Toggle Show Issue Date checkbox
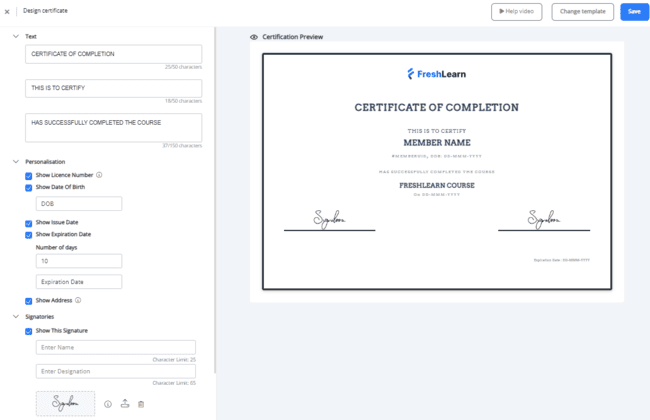The height and width of the screenshot is (420, 650). click(x=29, y=223)
